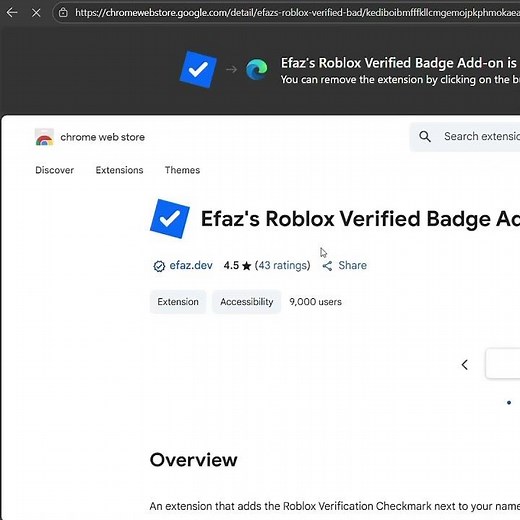The width and height of the screenshot is (520, 520).
Task: Select the Accessibility category chip
Action: (247, 302)
